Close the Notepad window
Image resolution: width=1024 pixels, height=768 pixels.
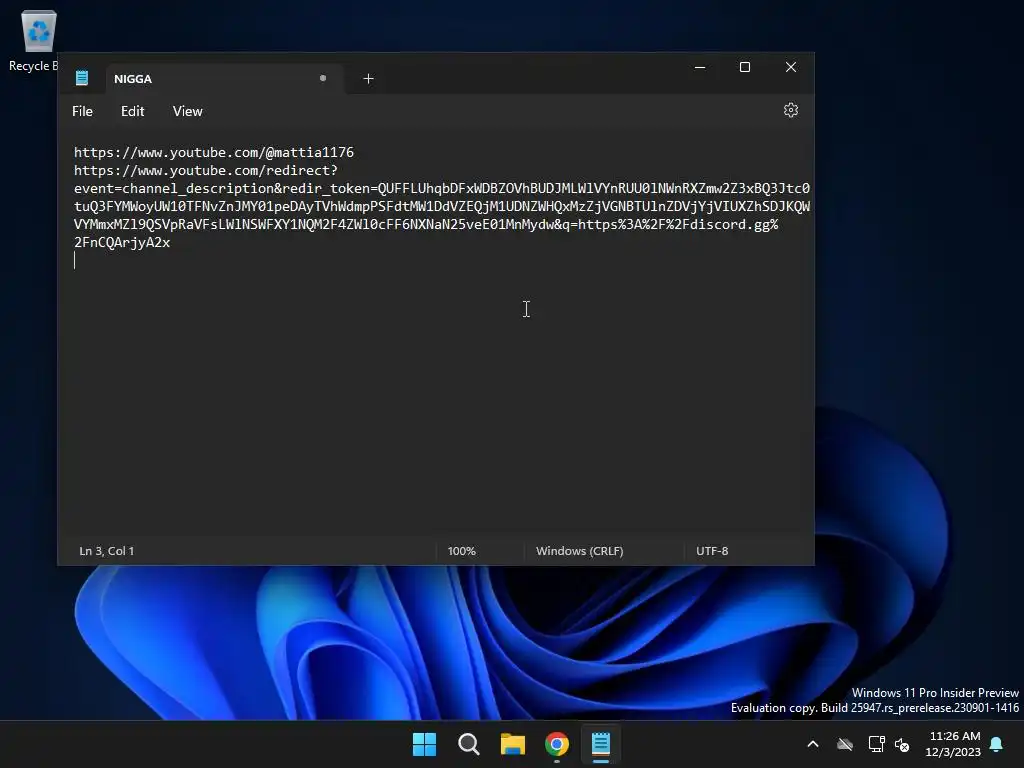click(x=791, y=67)
